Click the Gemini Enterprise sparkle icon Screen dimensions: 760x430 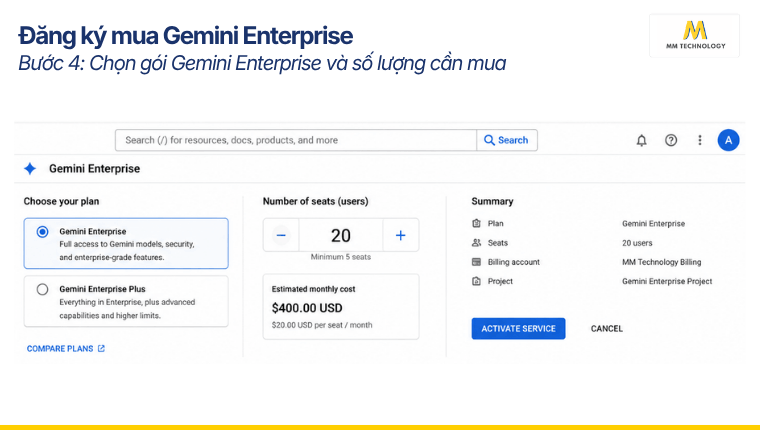(x=30, y=169)
